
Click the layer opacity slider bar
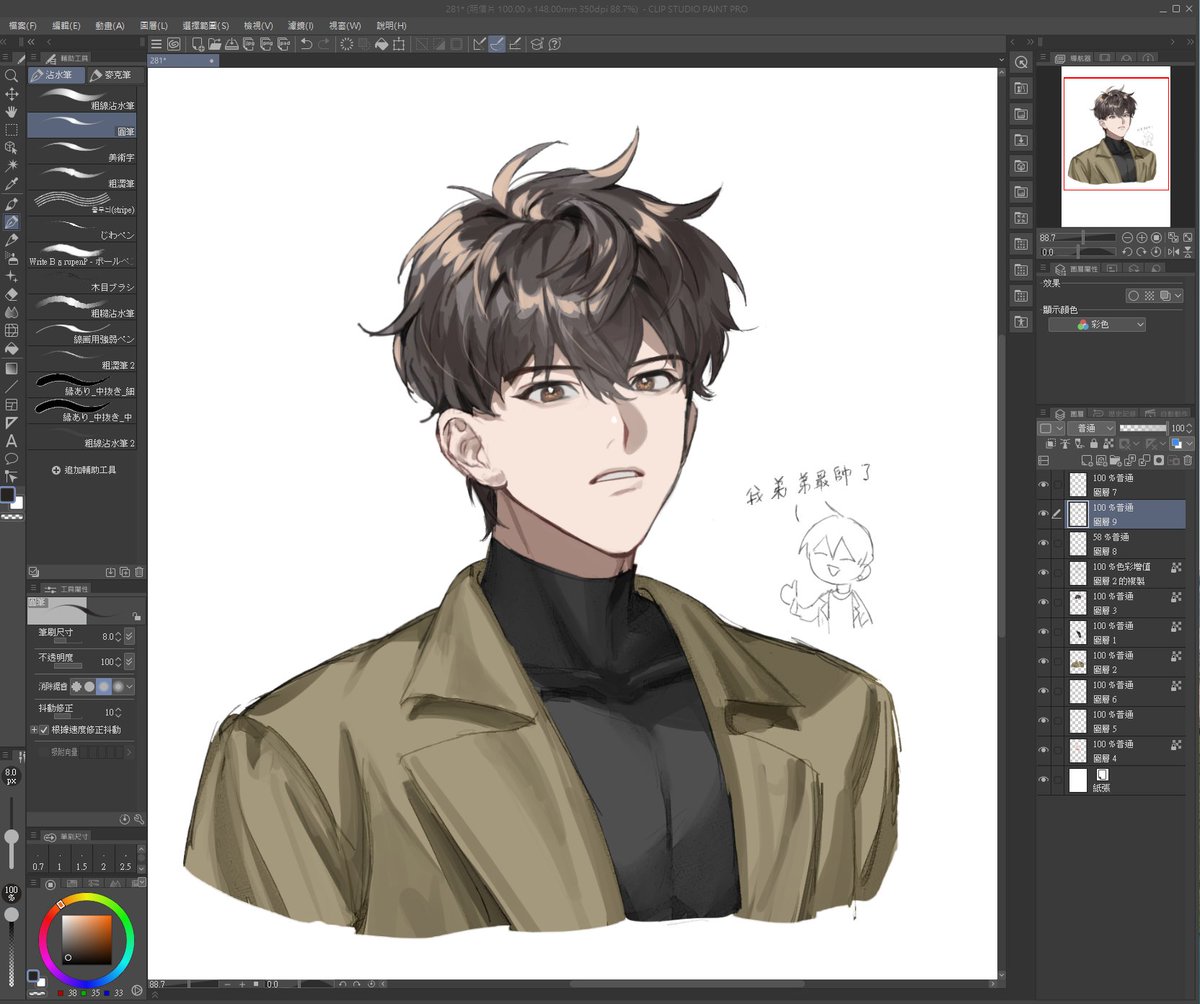pos(1143,428)
